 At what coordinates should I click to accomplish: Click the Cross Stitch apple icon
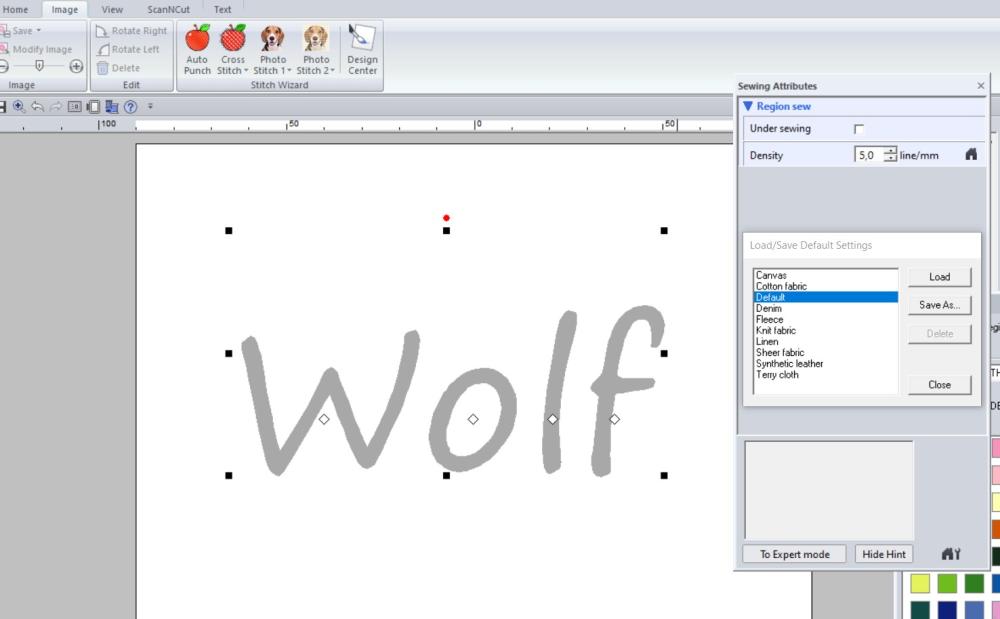[232, 50]
